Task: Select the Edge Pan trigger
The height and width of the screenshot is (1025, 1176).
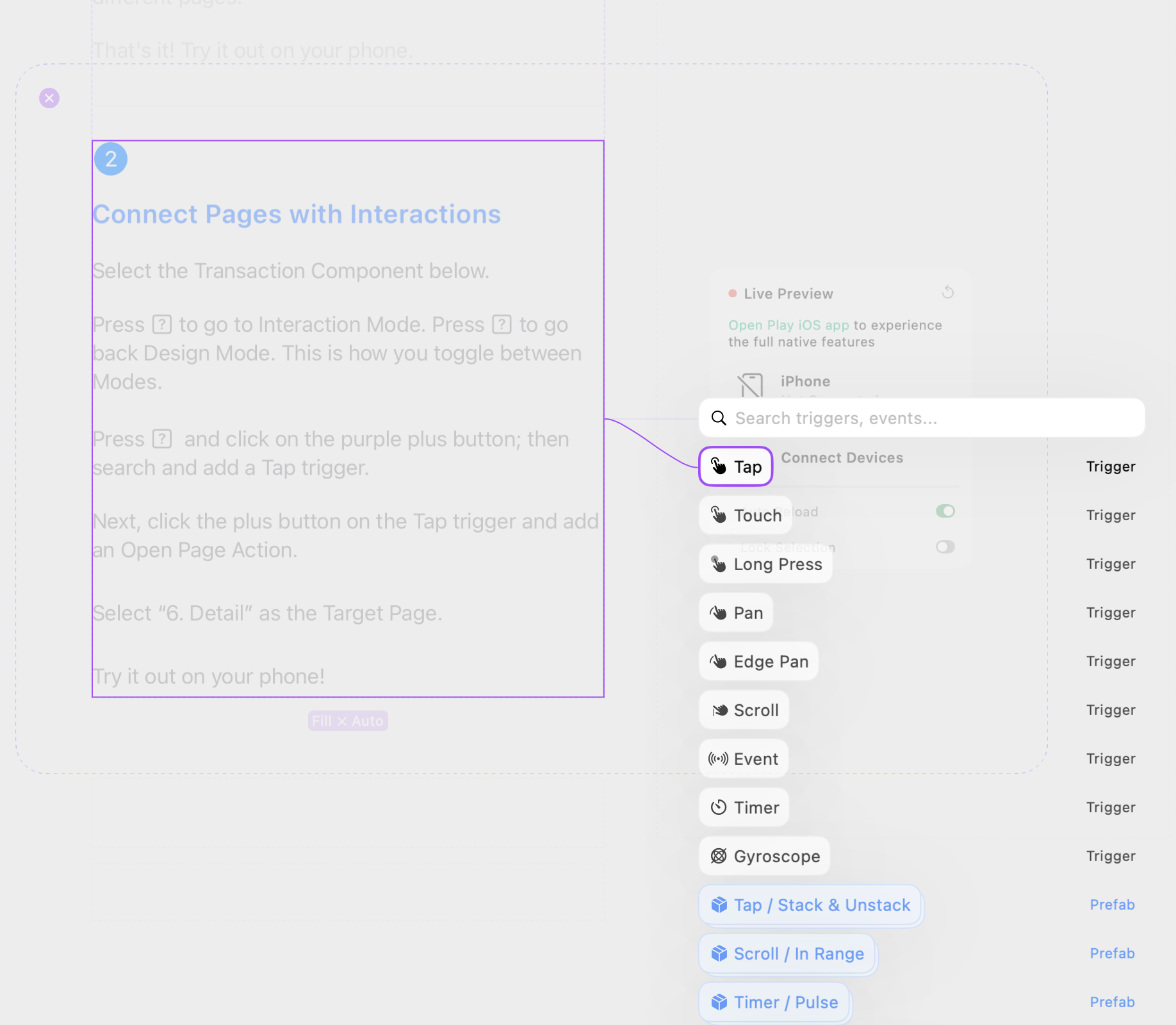Action: [x=758, y=661]
